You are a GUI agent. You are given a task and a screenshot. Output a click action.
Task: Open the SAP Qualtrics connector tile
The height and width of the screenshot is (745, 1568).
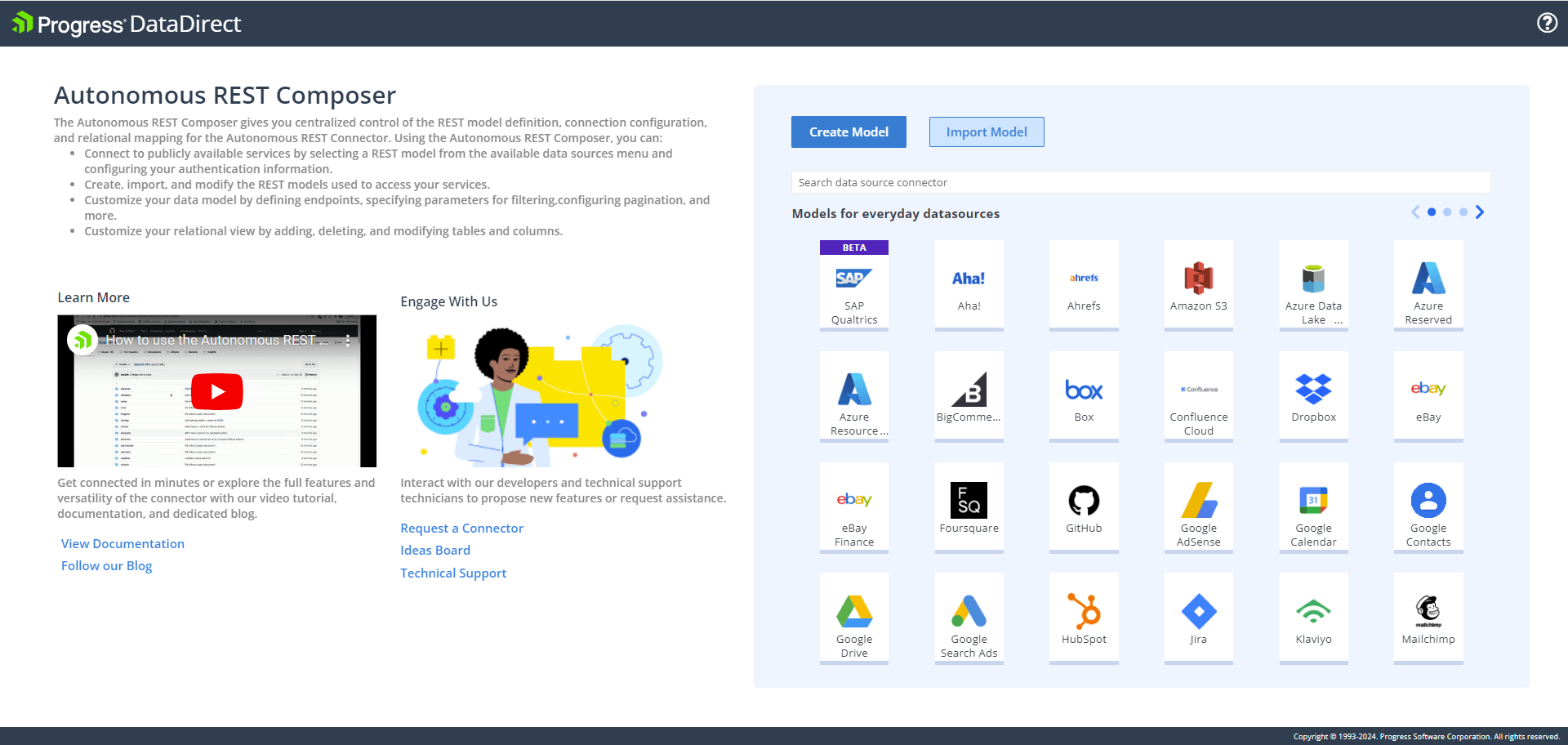point(854,285)
